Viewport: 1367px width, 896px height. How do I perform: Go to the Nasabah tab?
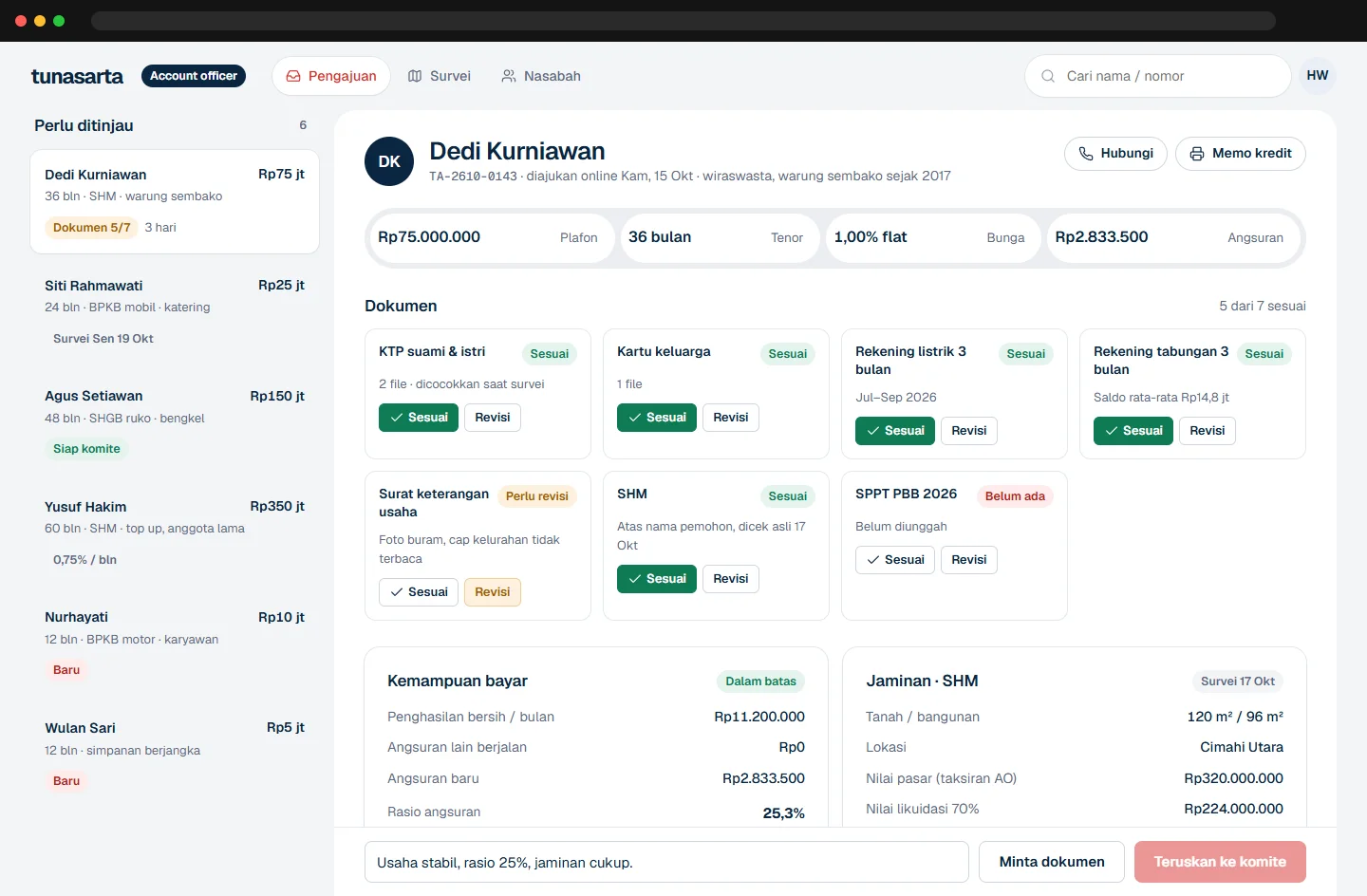point(540,76)
